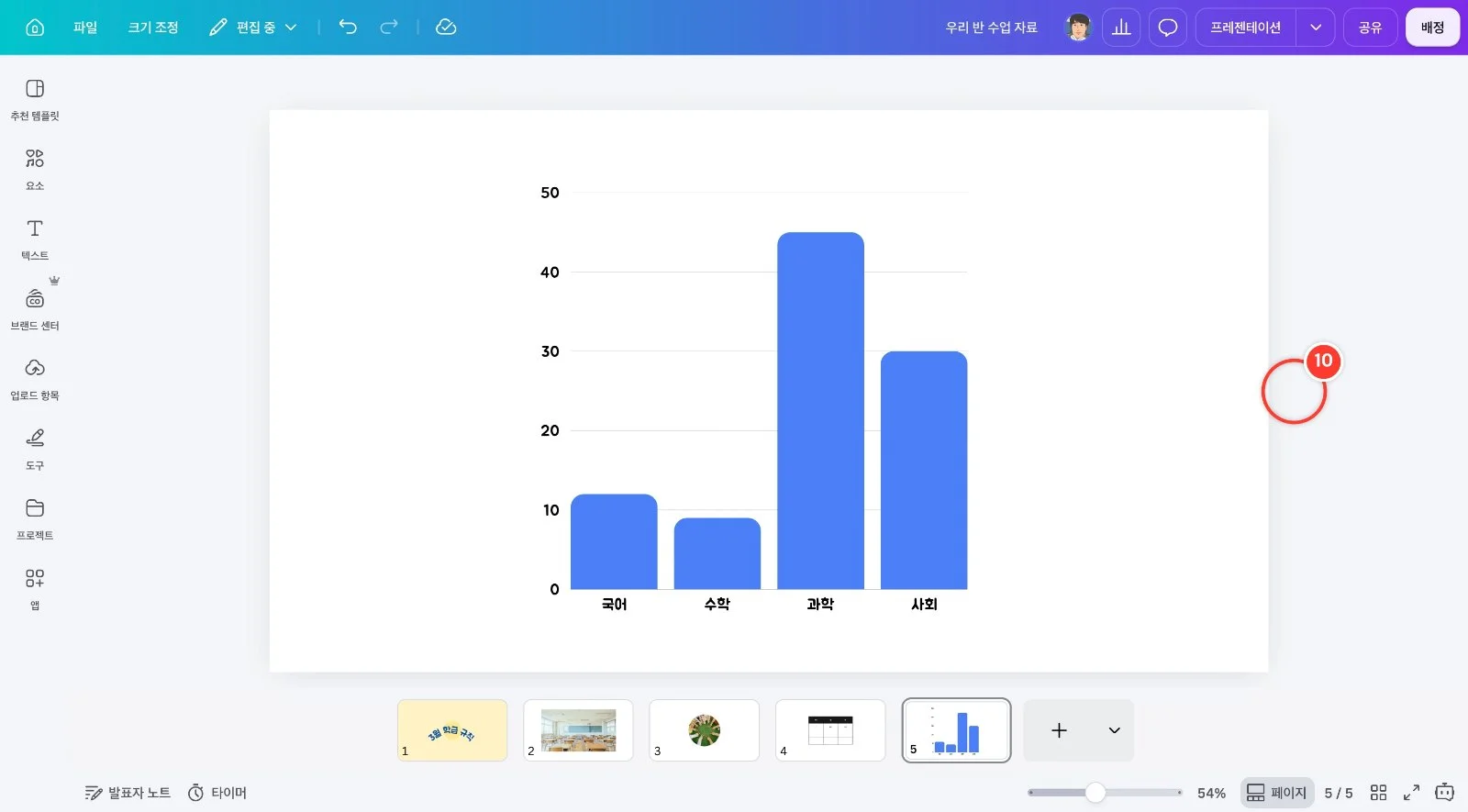Select page 4 table thumbnail
Screen dimensions: 1468x812
[830, 730]
